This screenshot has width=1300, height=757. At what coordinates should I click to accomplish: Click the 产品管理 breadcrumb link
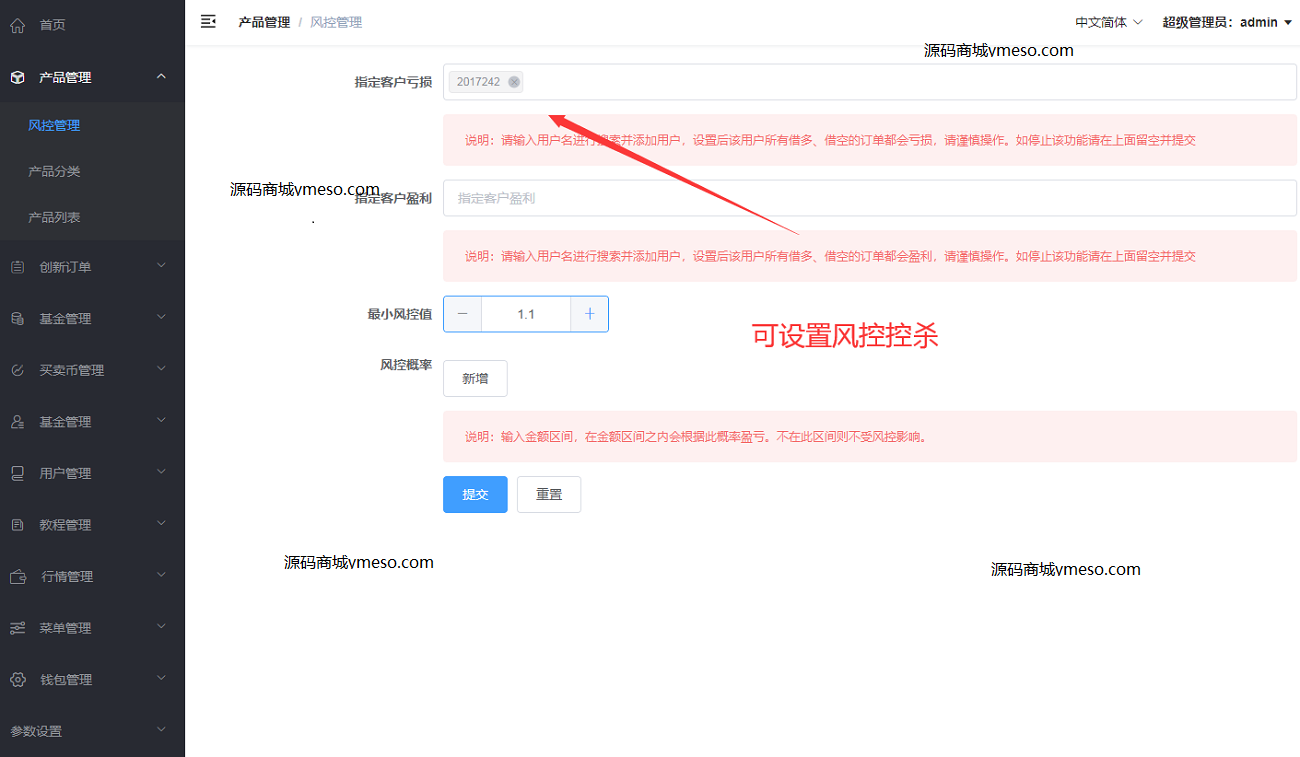click(x=264, y=22)
